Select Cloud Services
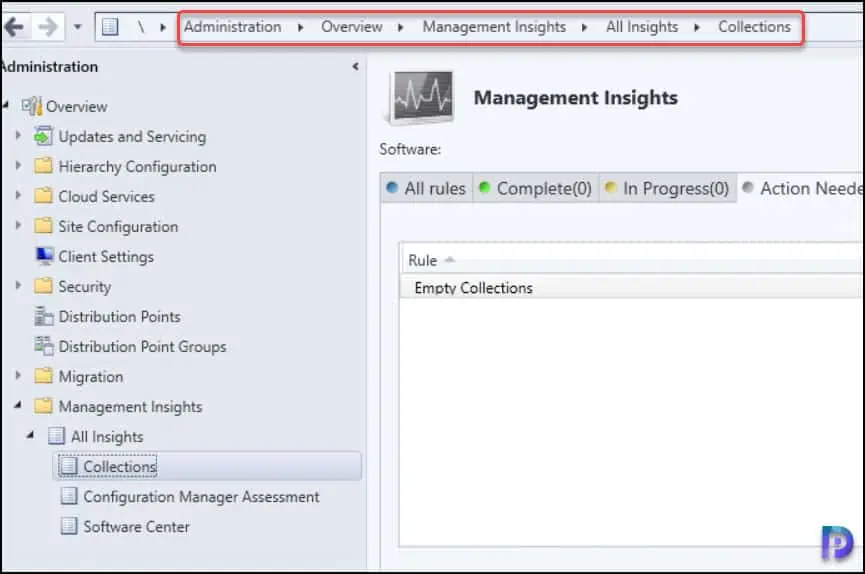This screenshot has width=865, height=574. click(x=106, y=196)
